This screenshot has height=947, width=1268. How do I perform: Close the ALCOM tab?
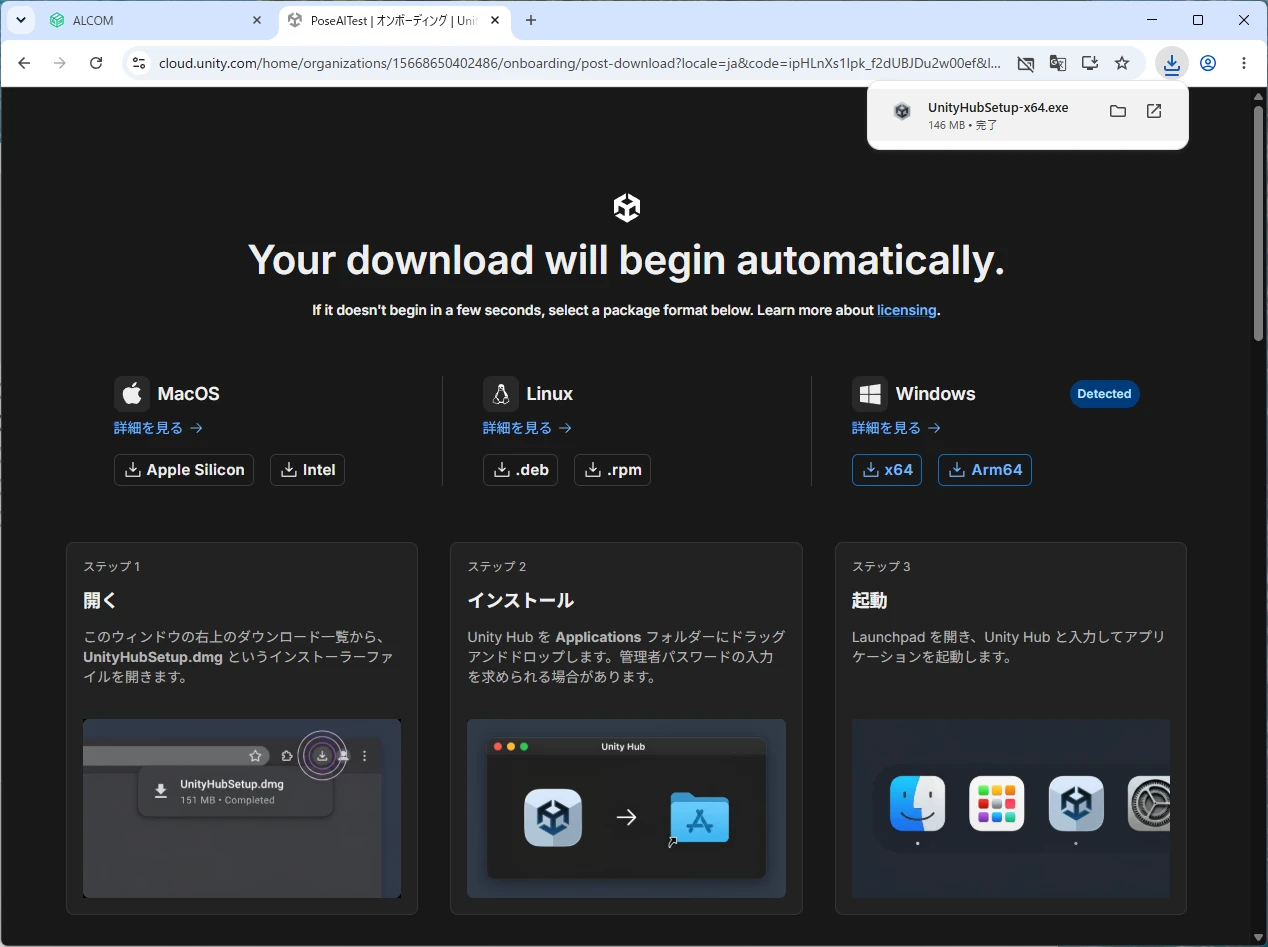point(257,20)
